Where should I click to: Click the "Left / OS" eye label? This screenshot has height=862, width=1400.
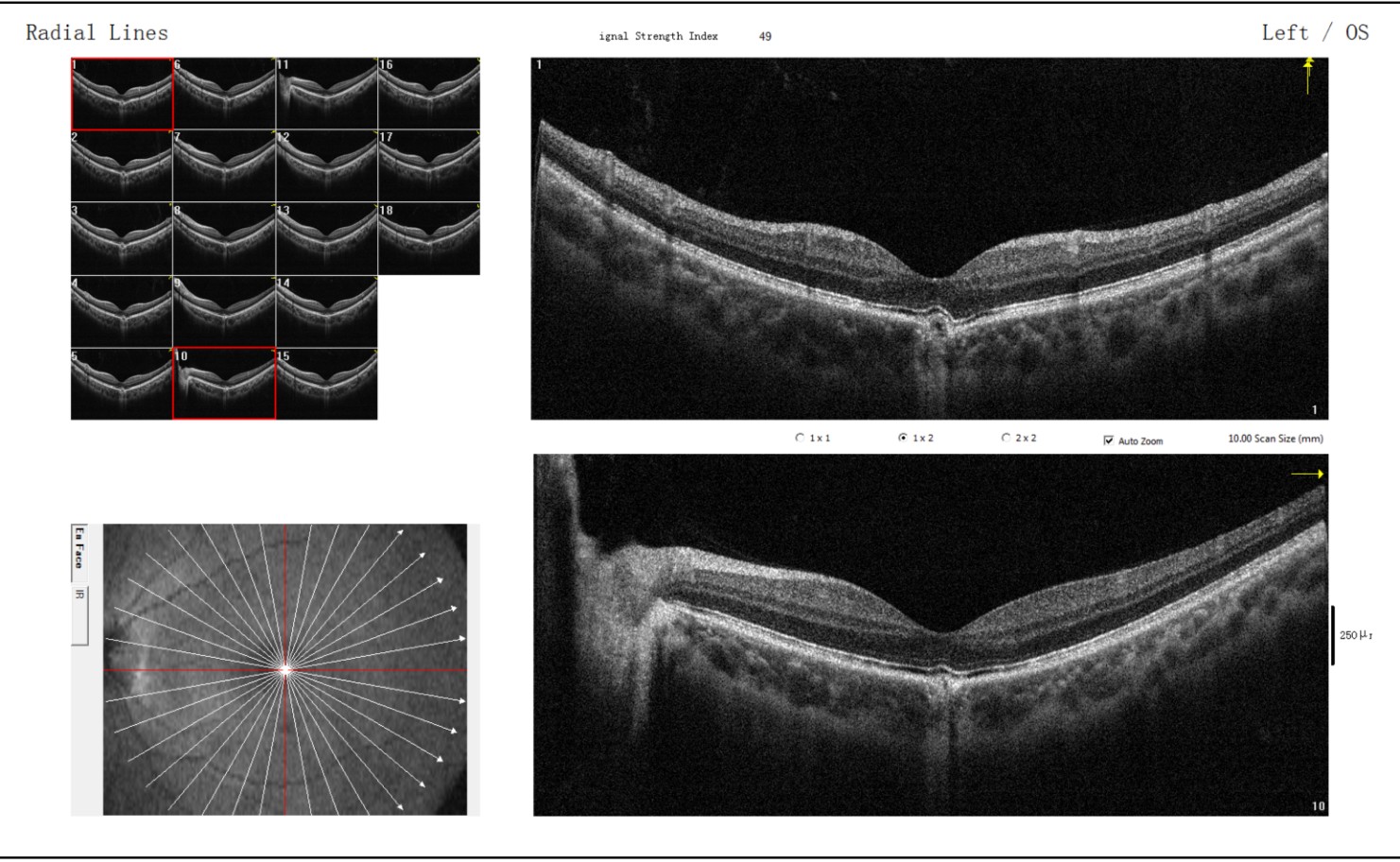pos(1315,32)
